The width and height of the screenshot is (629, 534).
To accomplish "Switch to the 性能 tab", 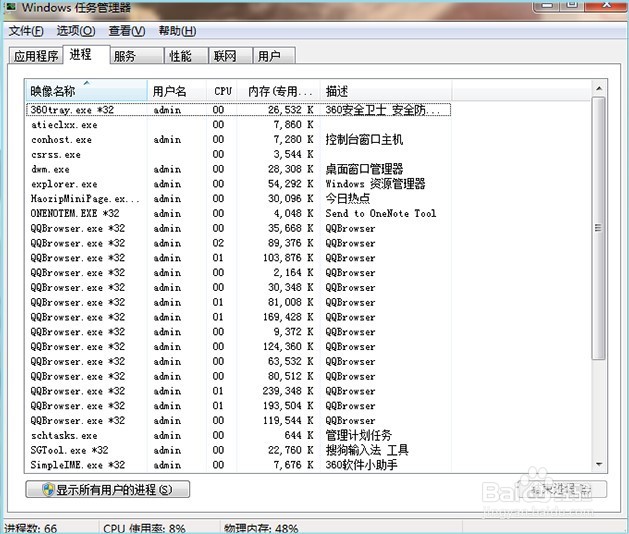I will point(186,56).
